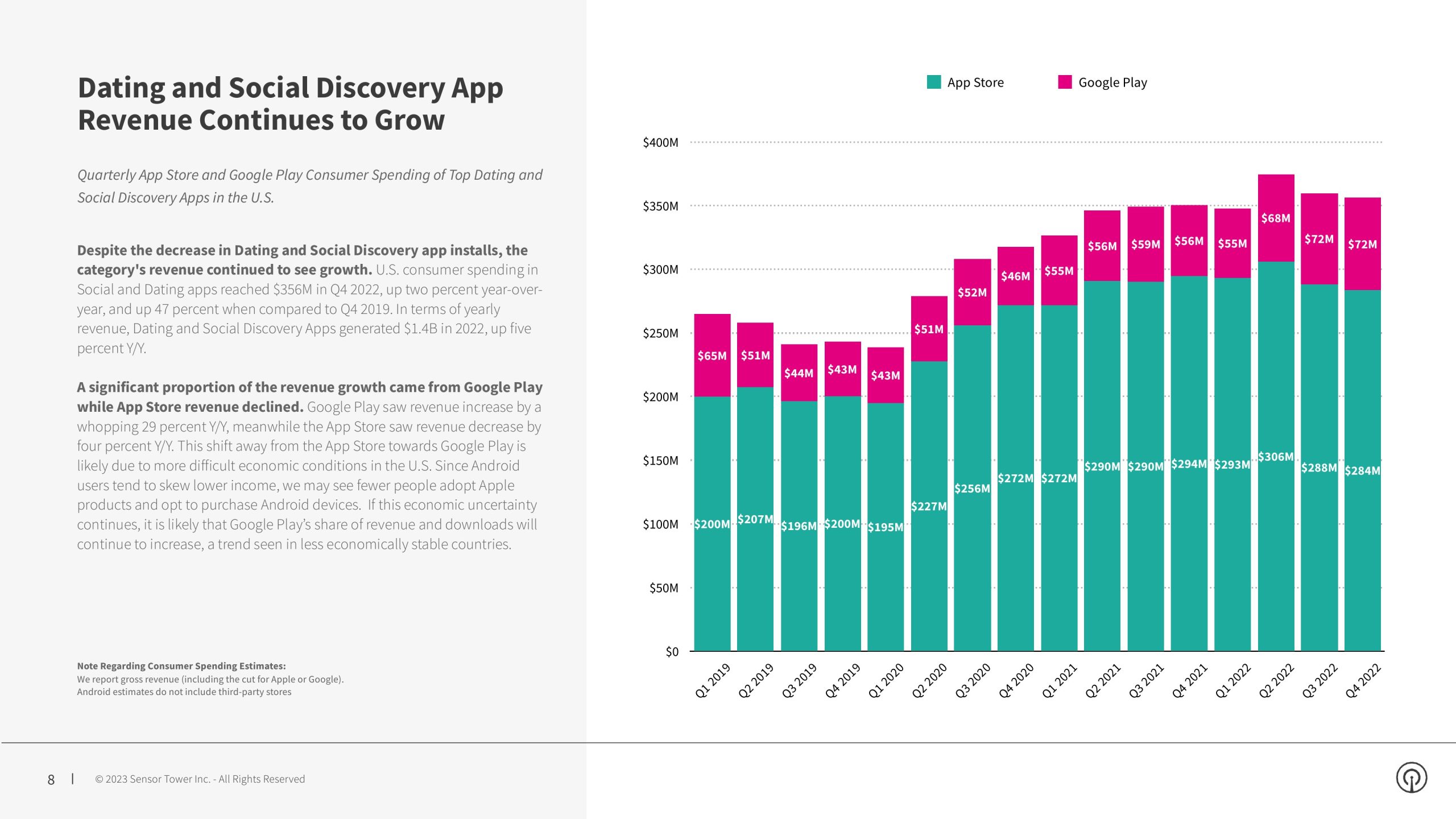Select the Q4 2022 axis label
Viewport: 1456px width, 819px height.
(1363, 680)
